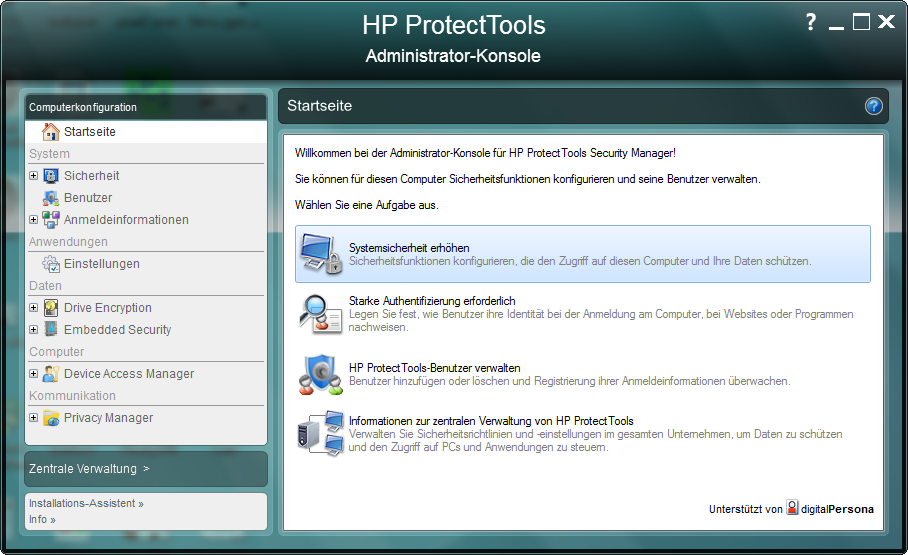Click the Einstellungen gear icon
This screenshot has width=908, height=555.
point(51,264)
